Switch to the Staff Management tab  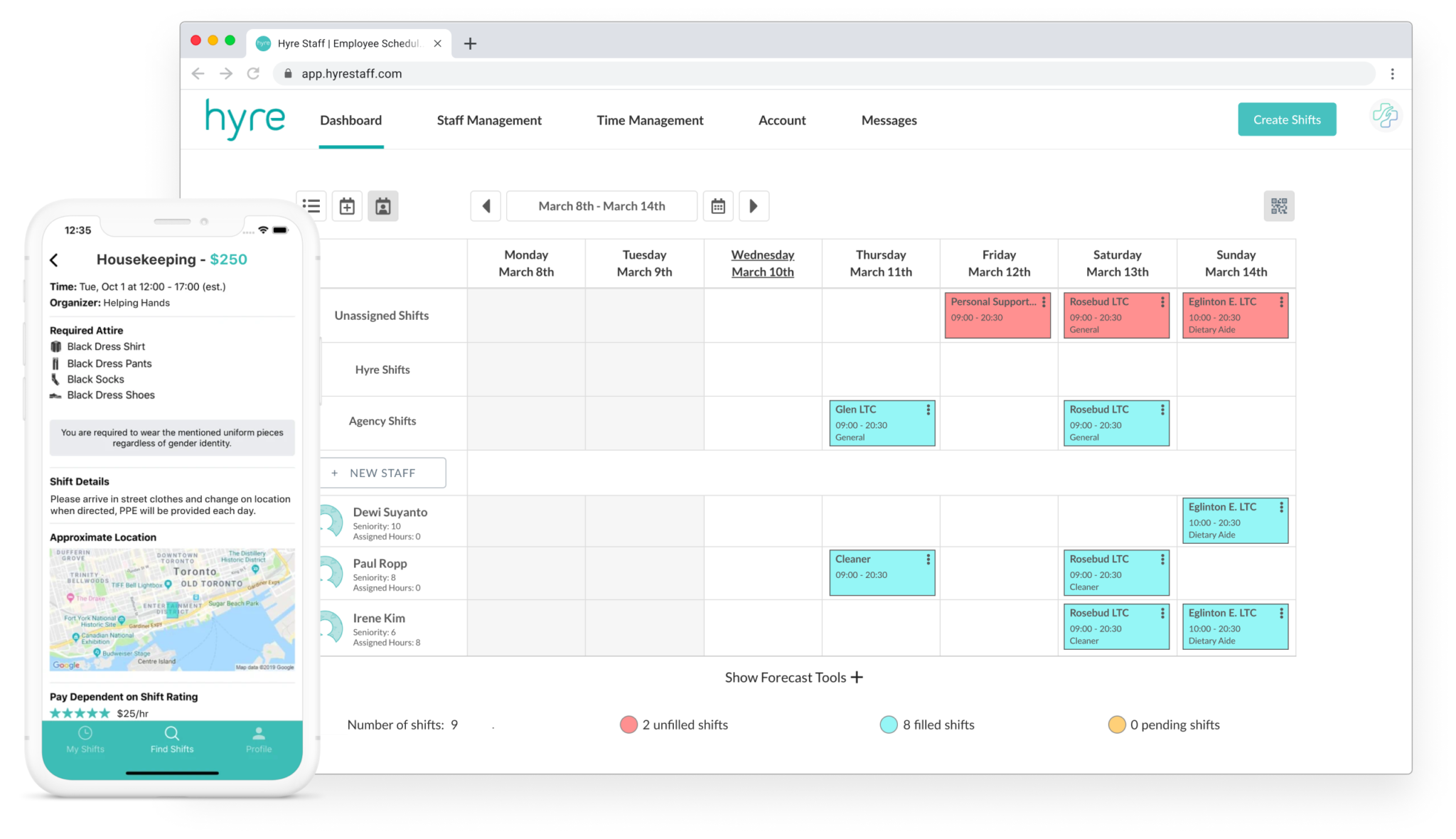488,119
